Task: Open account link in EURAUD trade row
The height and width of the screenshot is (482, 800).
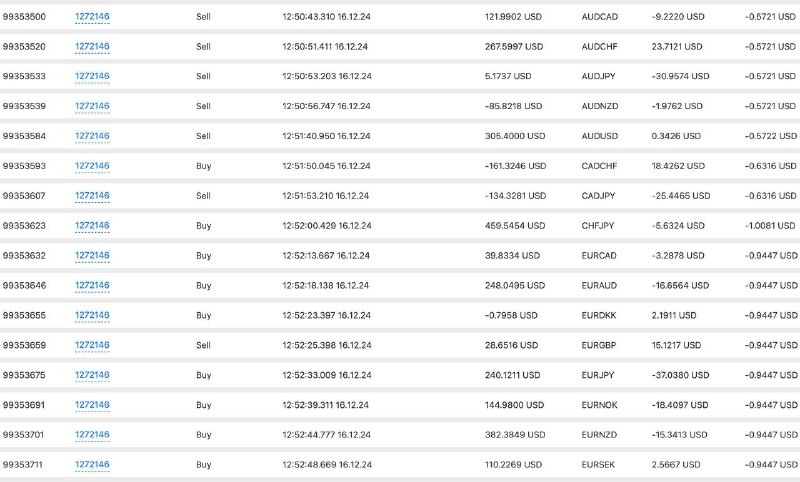Action: click(x=92, y=285)
